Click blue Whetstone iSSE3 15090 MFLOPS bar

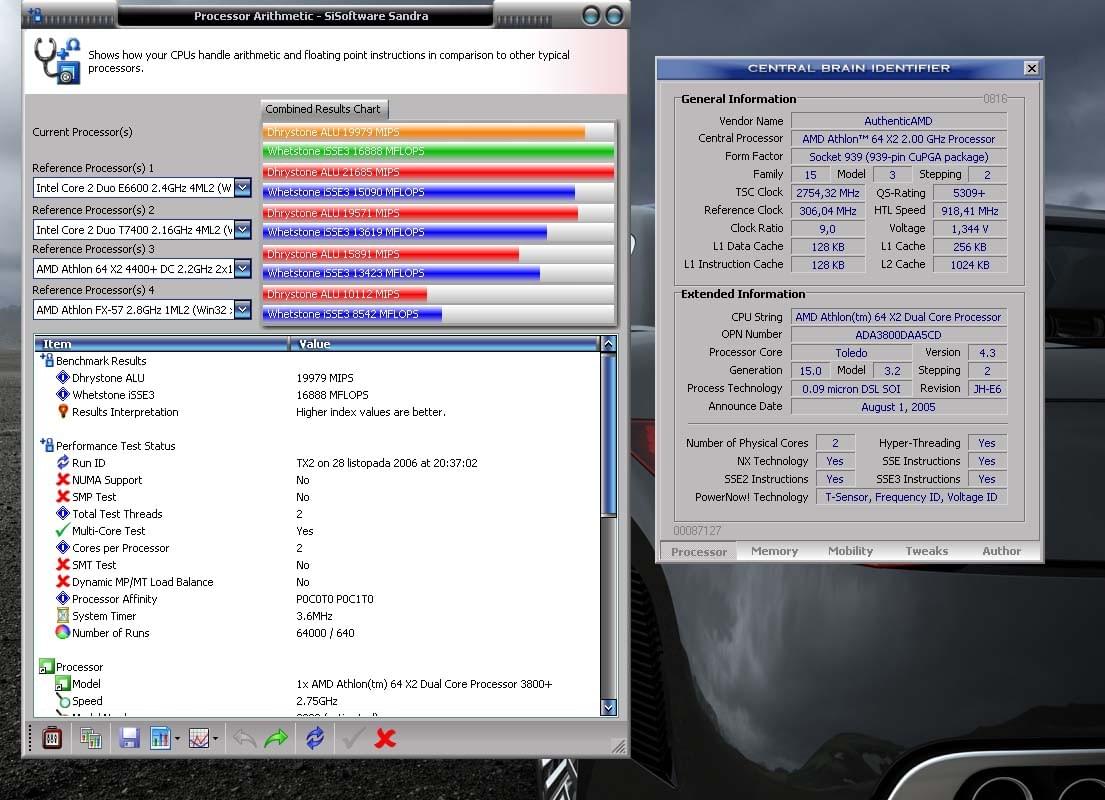(419, 192)
